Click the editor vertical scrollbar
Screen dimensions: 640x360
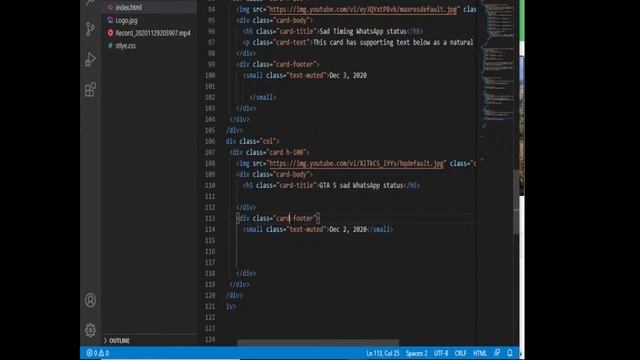(x=516, y=202)
